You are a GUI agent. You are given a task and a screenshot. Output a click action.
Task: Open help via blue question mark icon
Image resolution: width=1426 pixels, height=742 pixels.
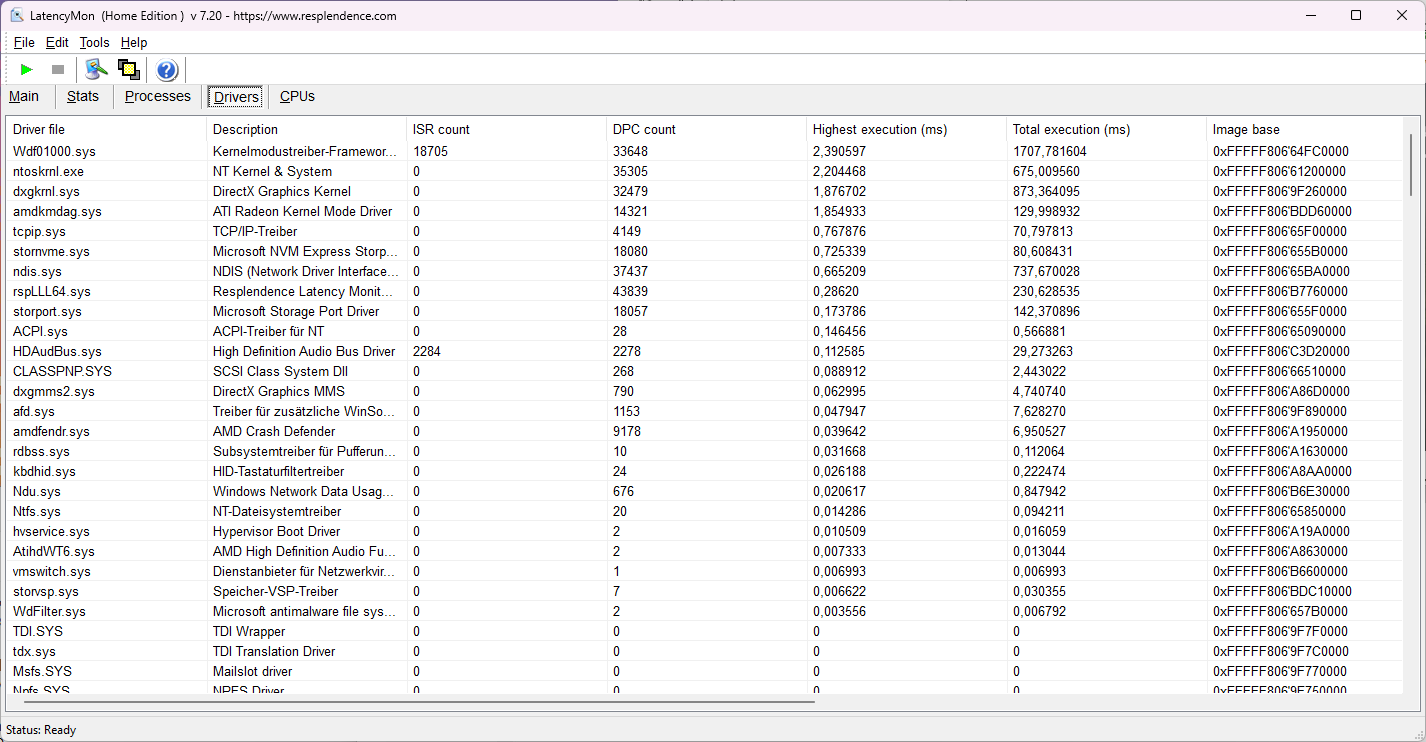click(x=167, y=70)
